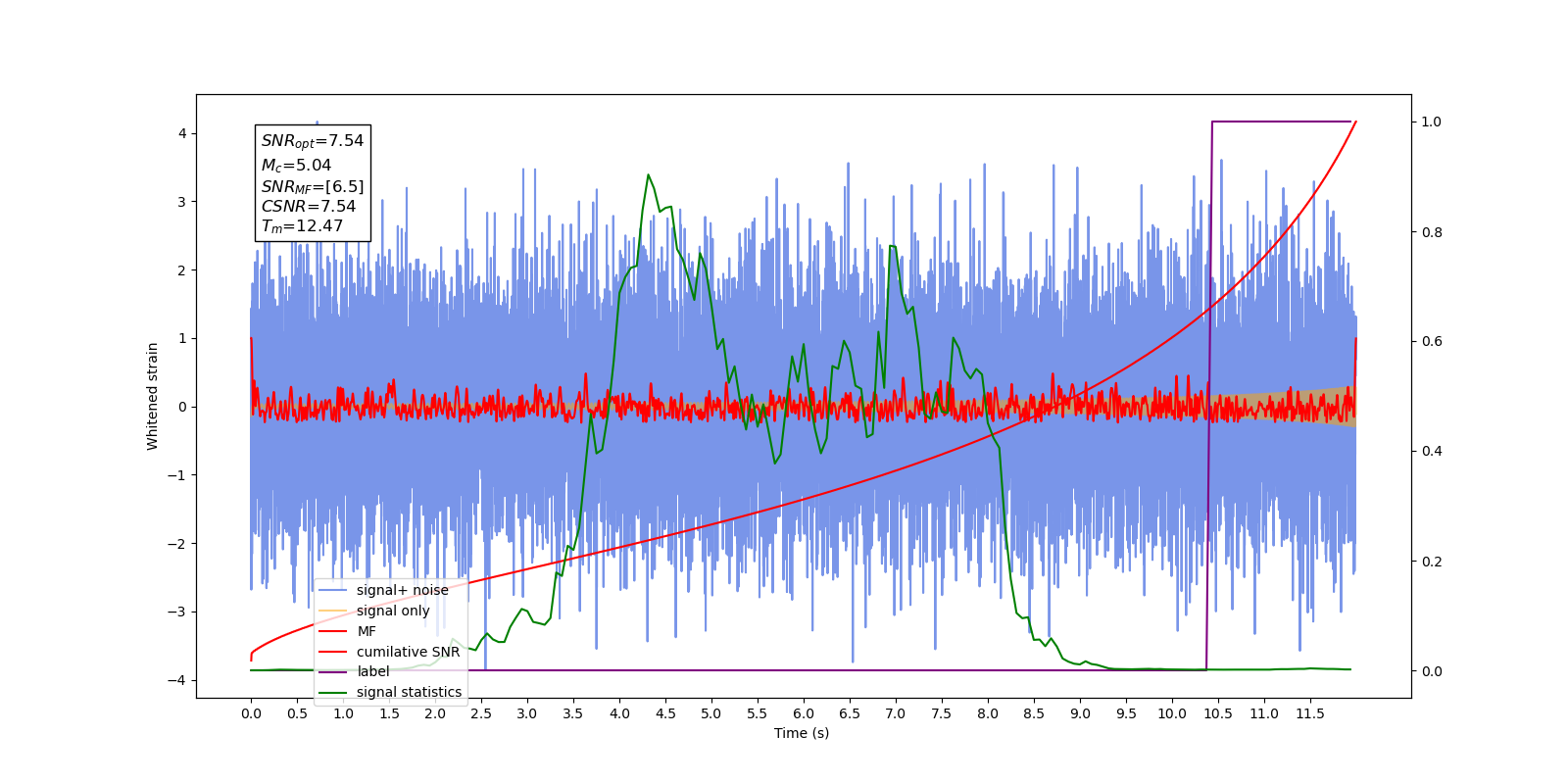Select the Tm=12.47 annotation text
Screen dimensions: 1568x784
tap(302, 226)
